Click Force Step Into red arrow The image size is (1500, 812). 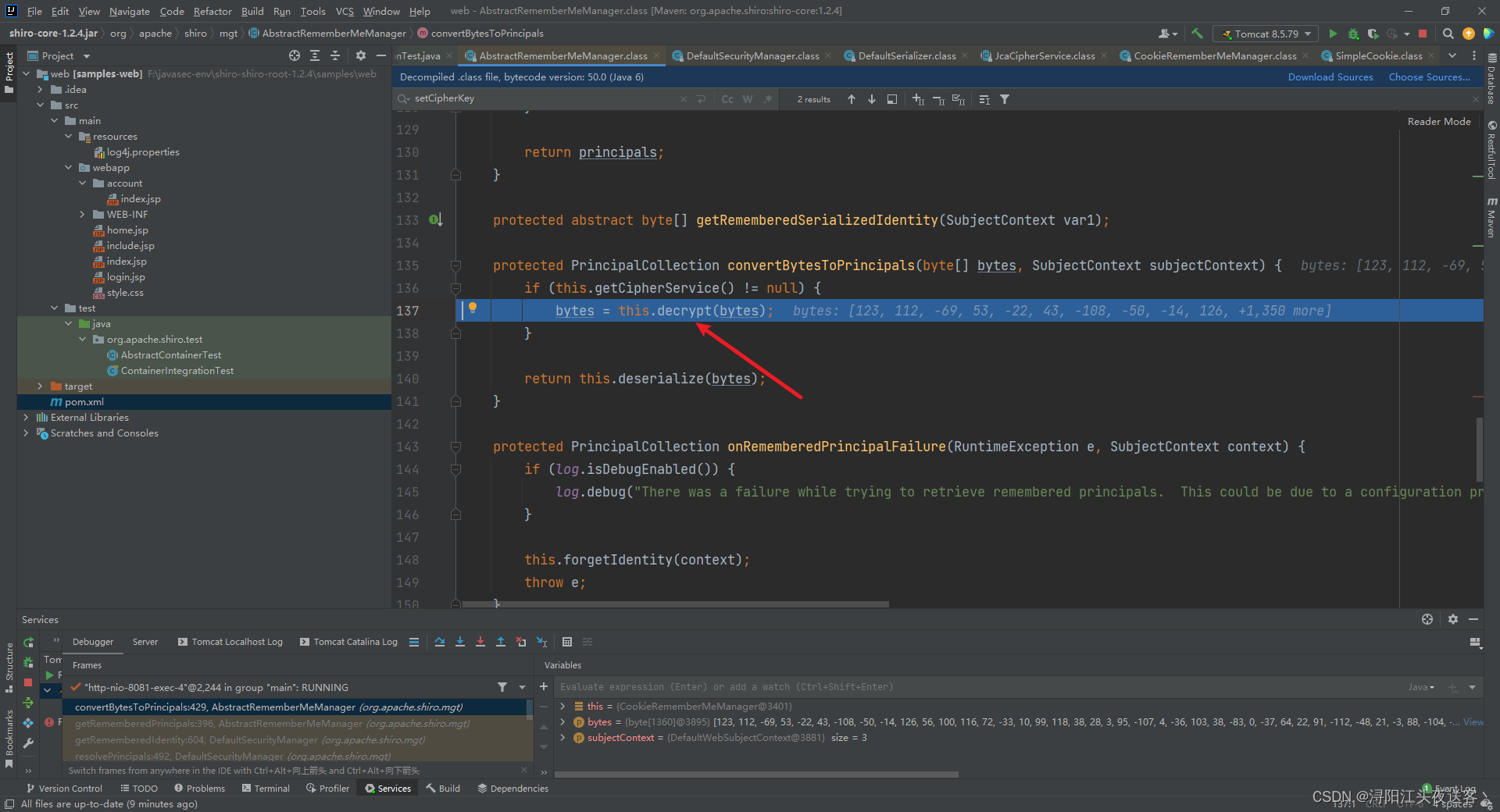click(480, 642)
